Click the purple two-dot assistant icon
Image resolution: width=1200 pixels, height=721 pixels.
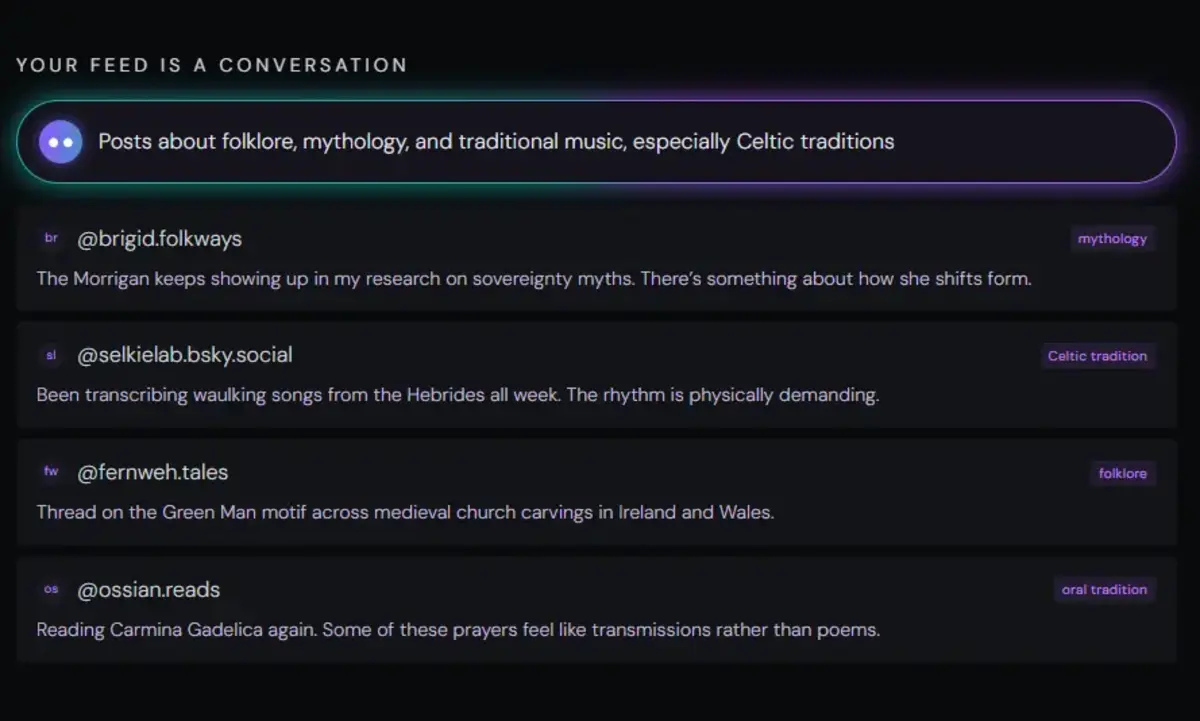[60, 142]
